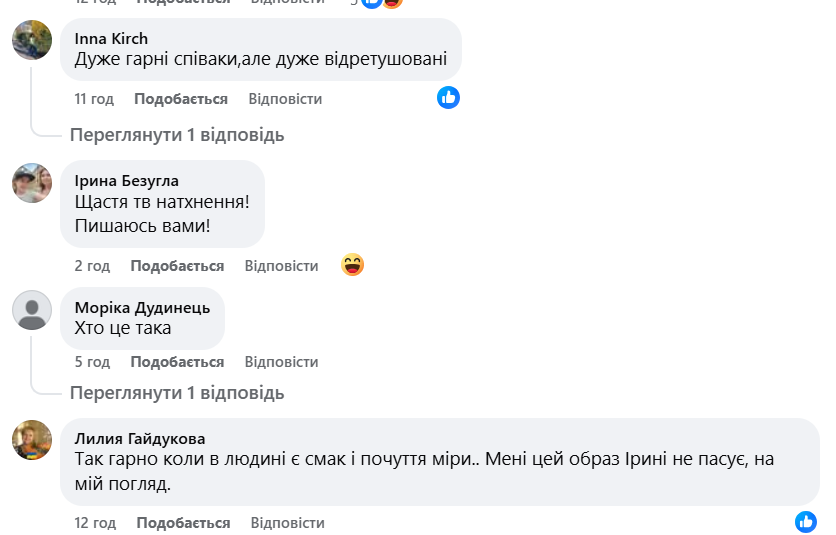Expand the reply under Inna Kirch's comment
Image resolution: width=836 pixels, height=535 pixels.
177,135
